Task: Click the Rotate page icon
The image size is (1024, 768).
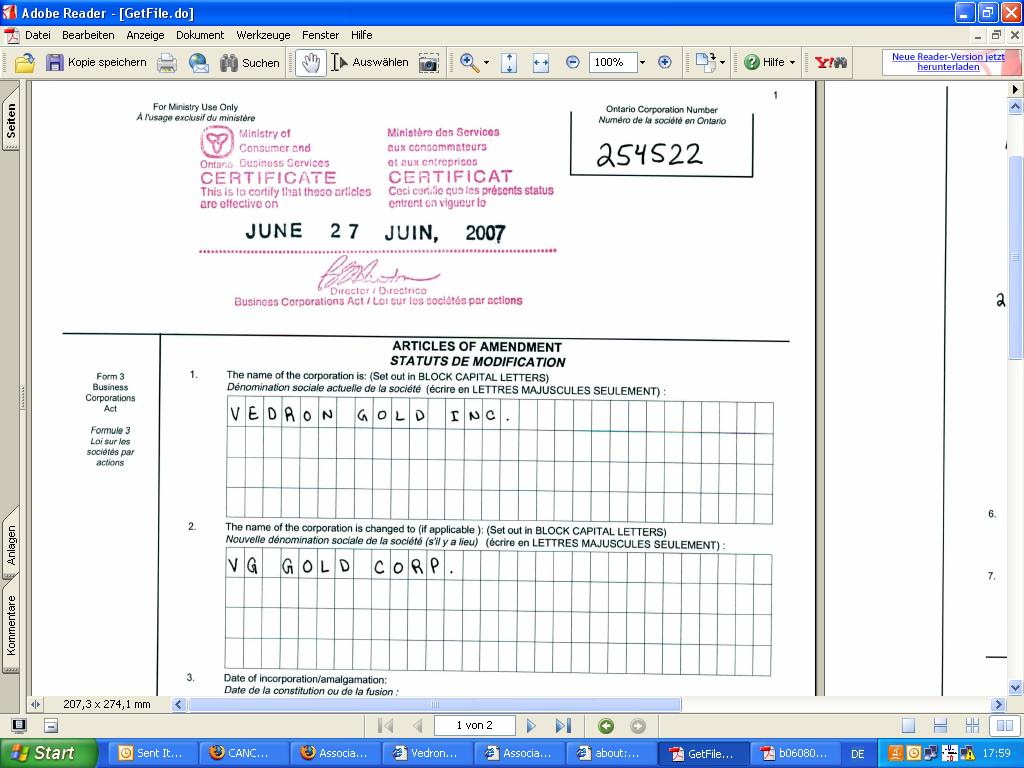Action: point(705,62)
